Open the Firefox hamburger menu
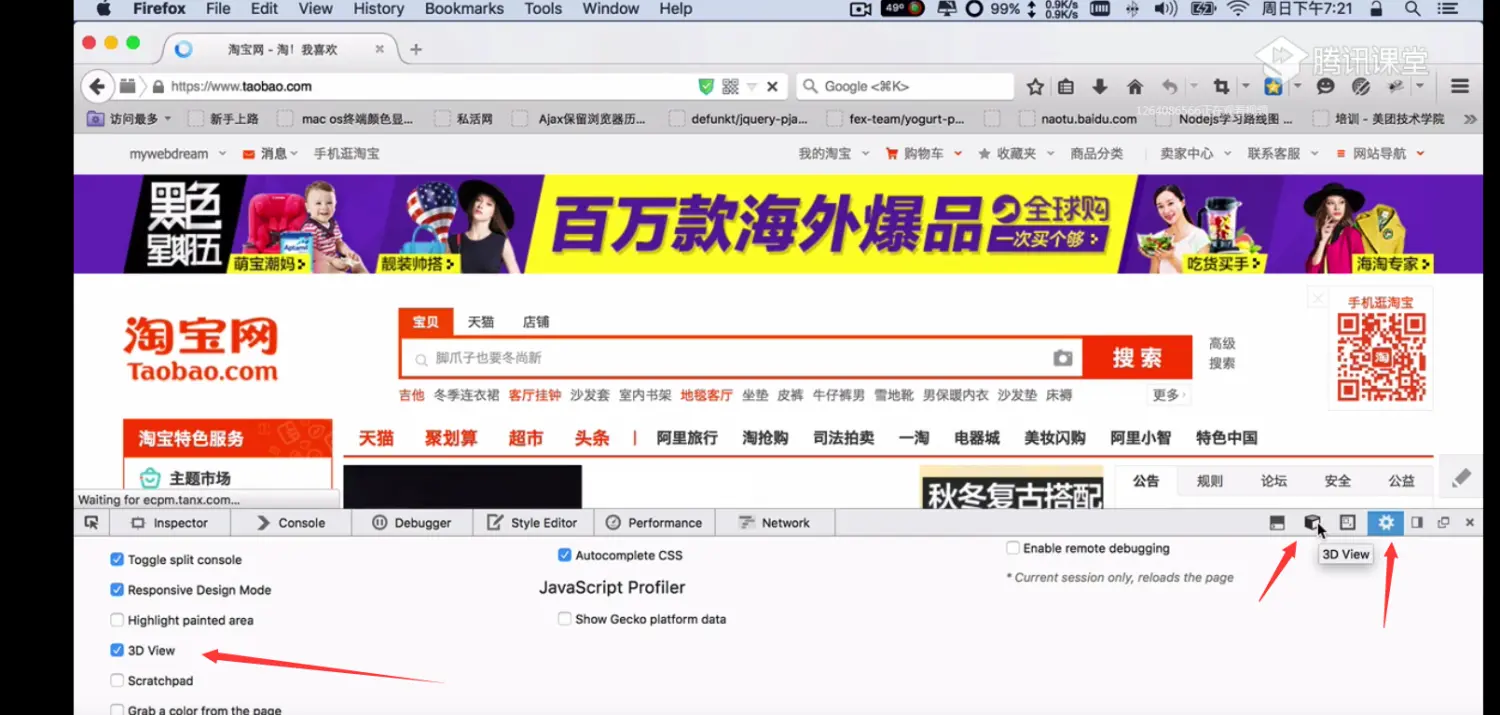 (1460, 87)
